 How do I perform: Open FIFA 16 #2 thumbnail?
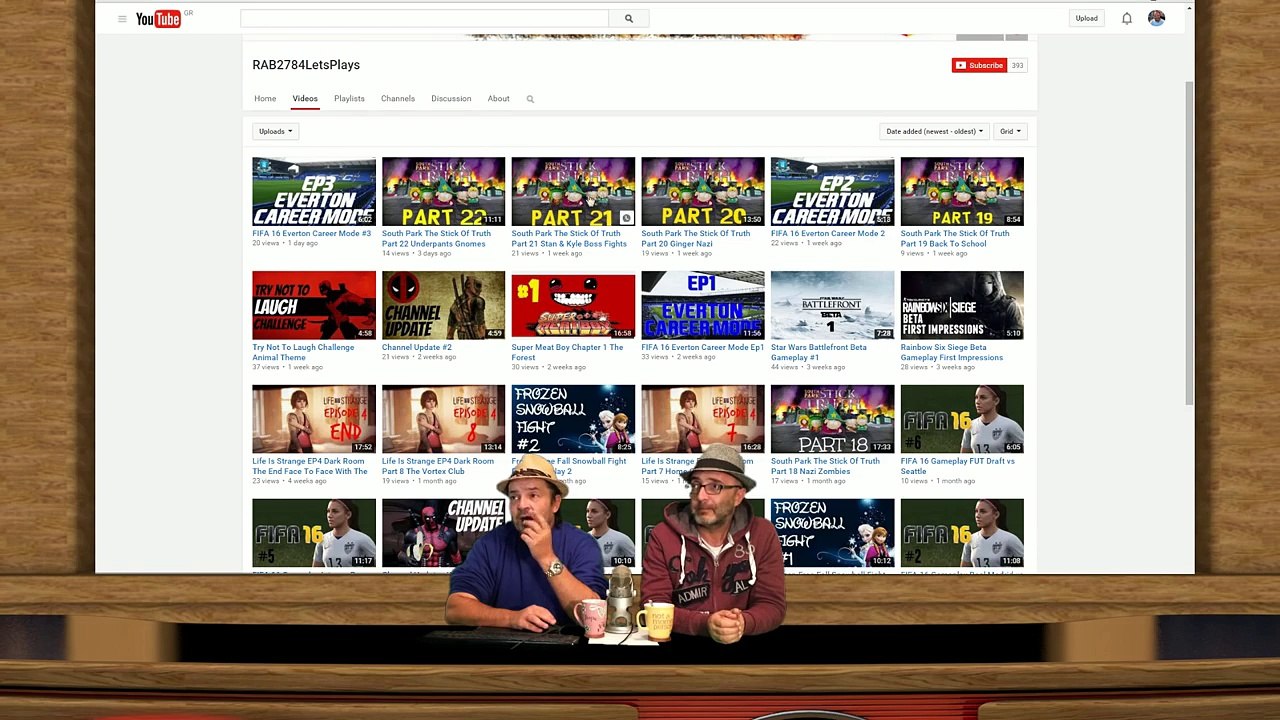pos(962,533)
